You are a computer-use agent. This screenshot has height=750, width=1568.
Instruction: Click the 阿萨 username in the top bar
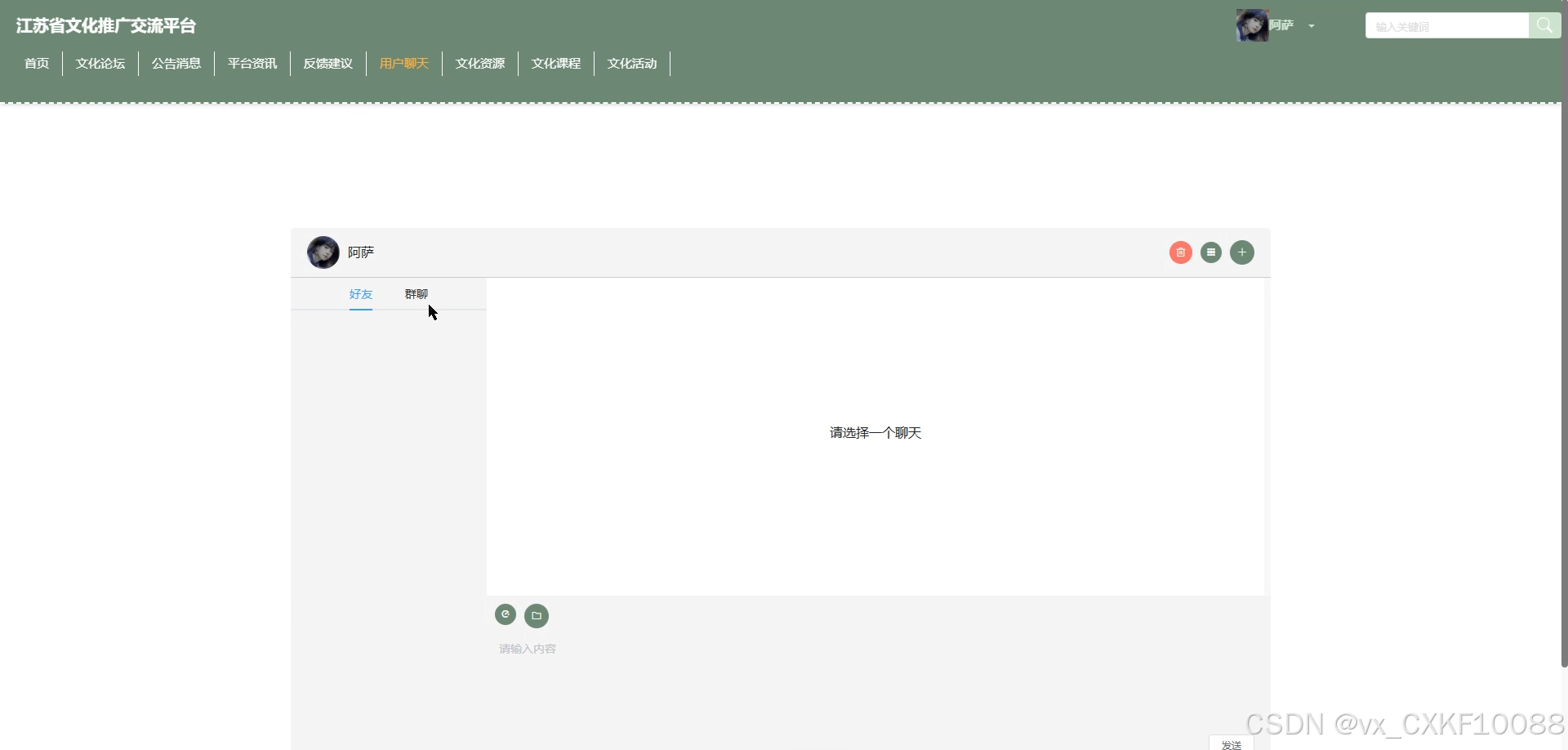1281,25
